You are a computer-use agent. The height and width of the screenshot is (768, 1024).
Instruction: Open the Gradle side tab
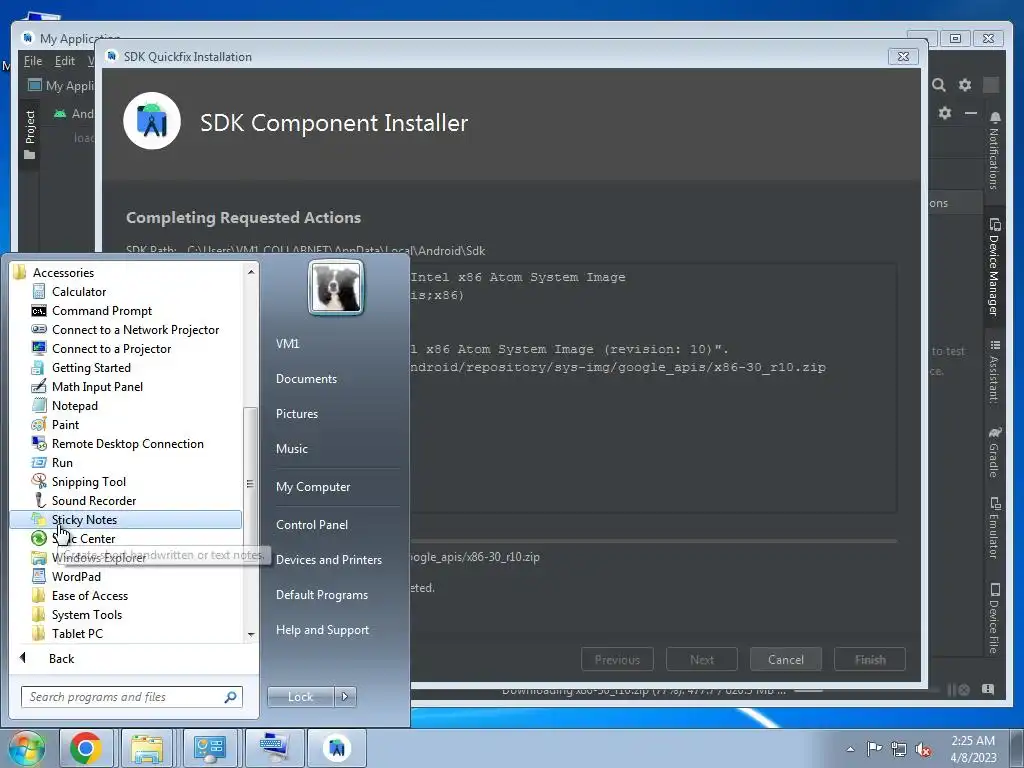click(994, 452)
